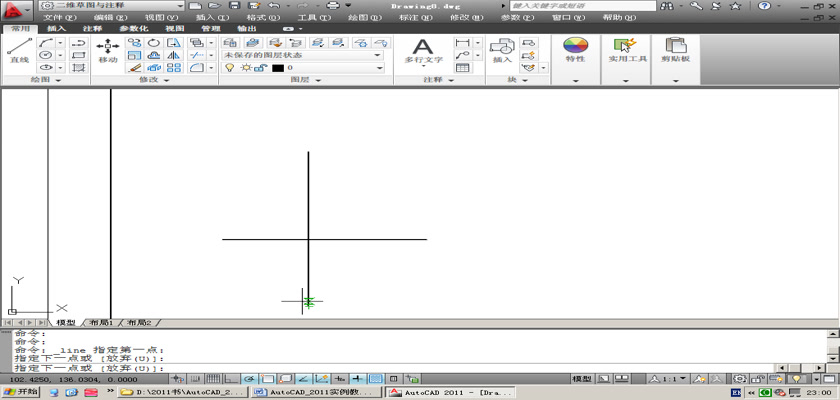Image resolution: width=840 pixels, height=400 pixels.
Task: Open the 二维草图与注释 workspace dropdown
Action: (112, 5)
